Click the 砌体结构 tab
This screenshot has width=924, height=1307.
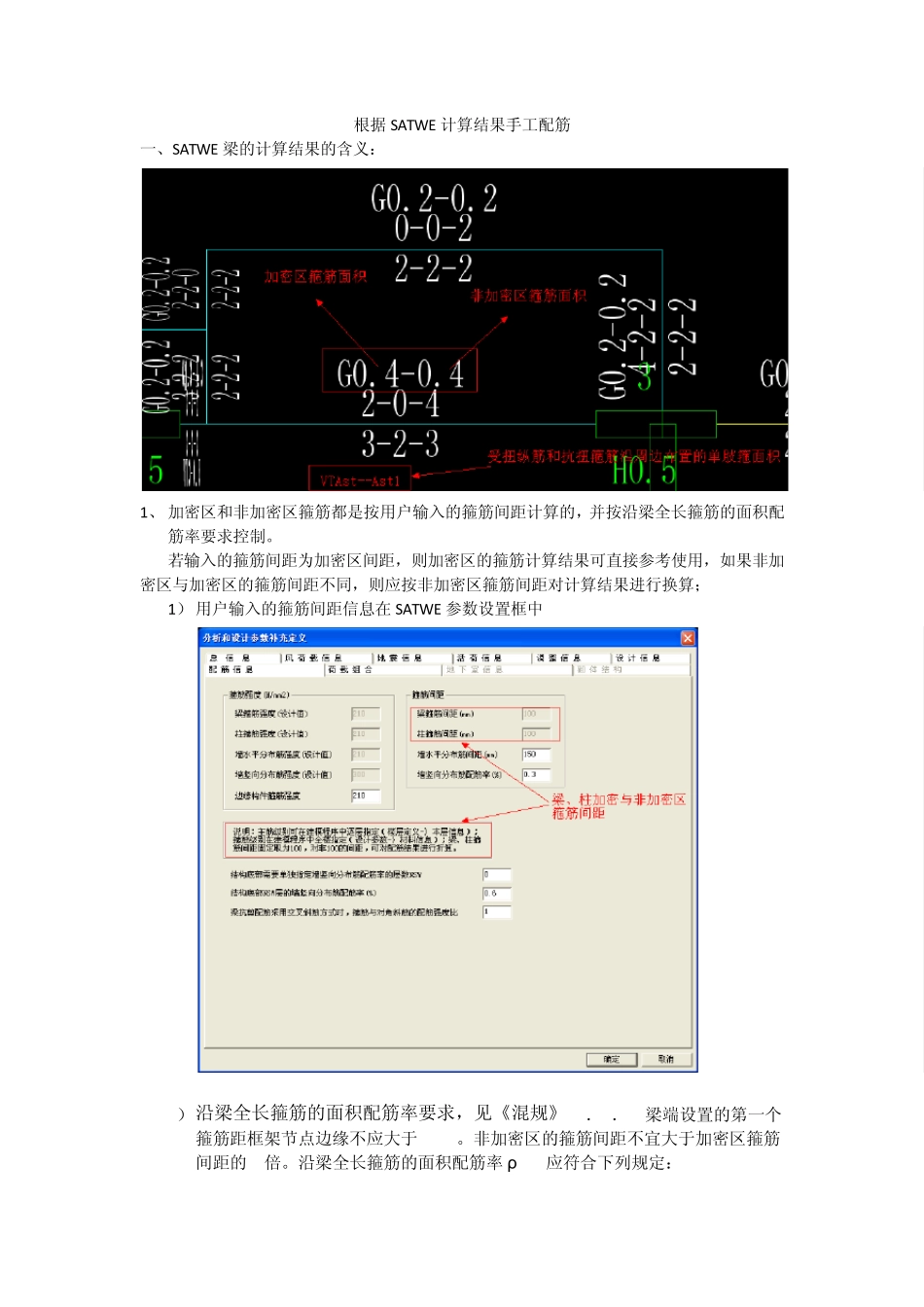[631, 669]
